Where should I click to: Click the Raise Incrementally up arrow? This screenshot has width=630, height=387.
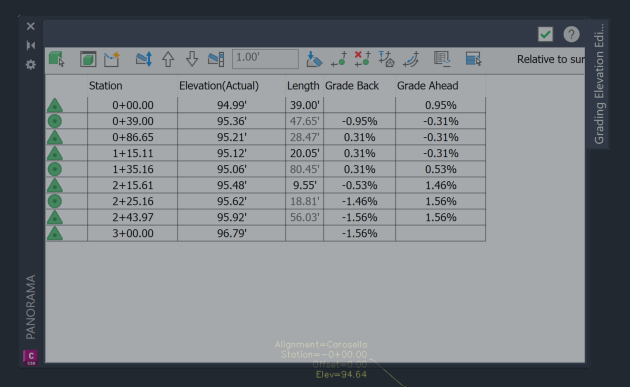(168, 59)
